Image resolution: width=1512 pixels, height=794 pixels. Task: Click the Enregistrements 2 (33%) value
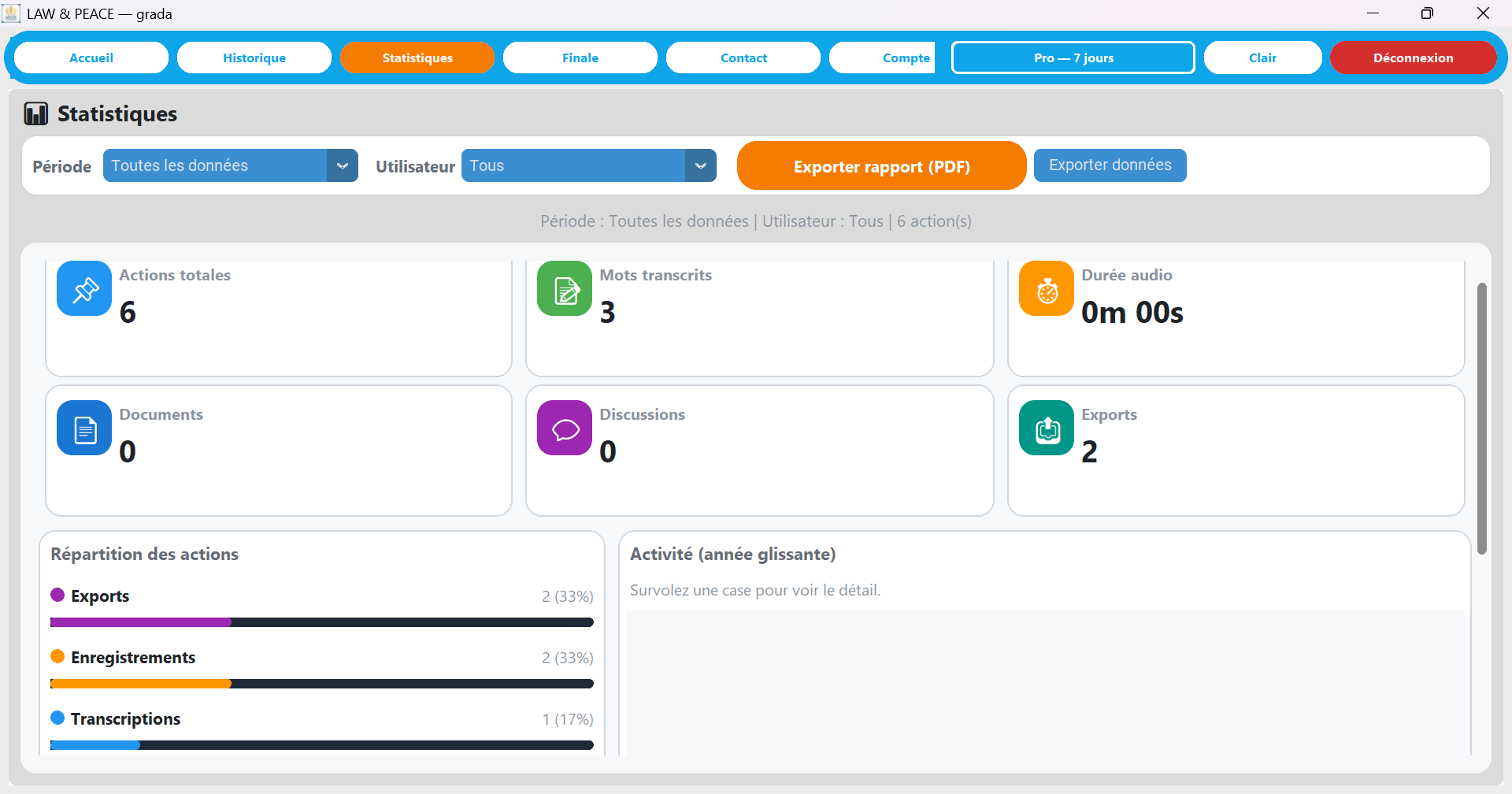568,658
